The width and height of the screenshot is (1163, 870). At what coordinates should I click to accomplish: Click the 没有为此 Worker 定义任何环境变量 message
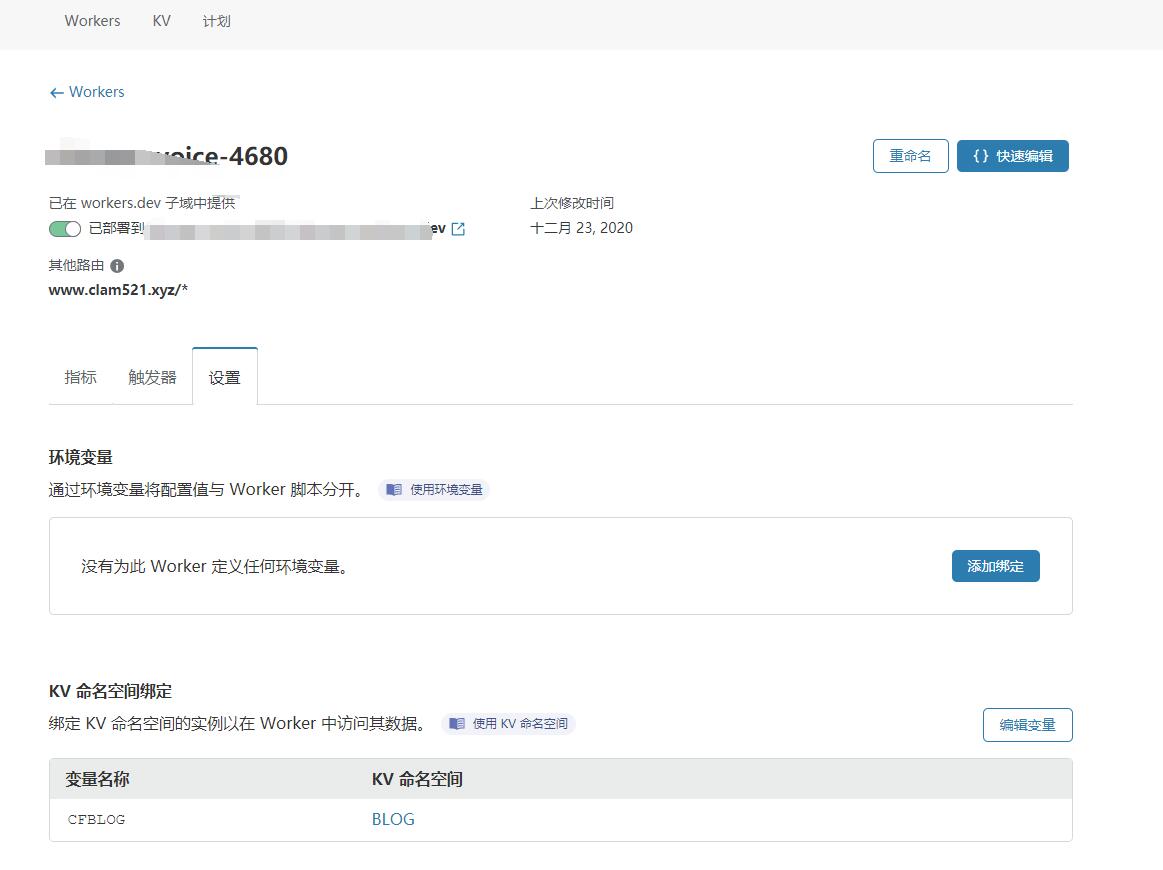pos(215,567)
